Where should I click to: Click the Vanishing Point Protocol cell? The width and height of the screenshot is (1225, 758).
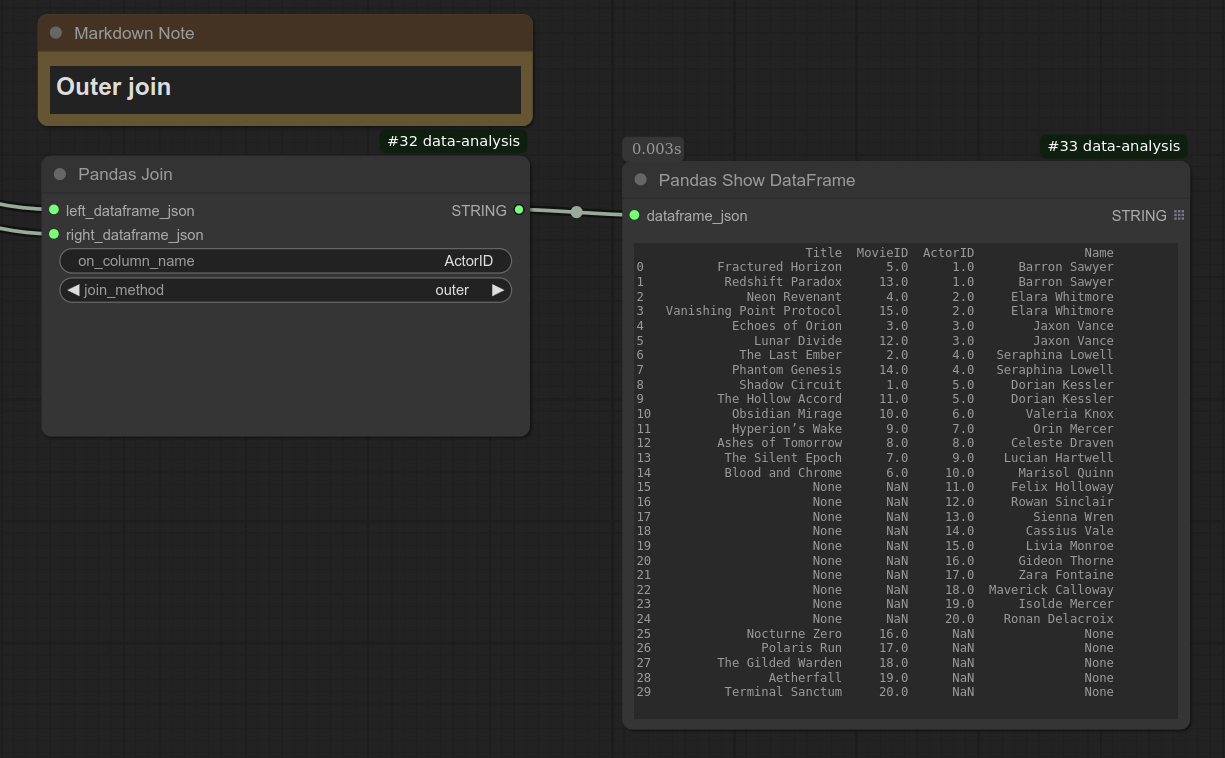(x=754, y=311)
